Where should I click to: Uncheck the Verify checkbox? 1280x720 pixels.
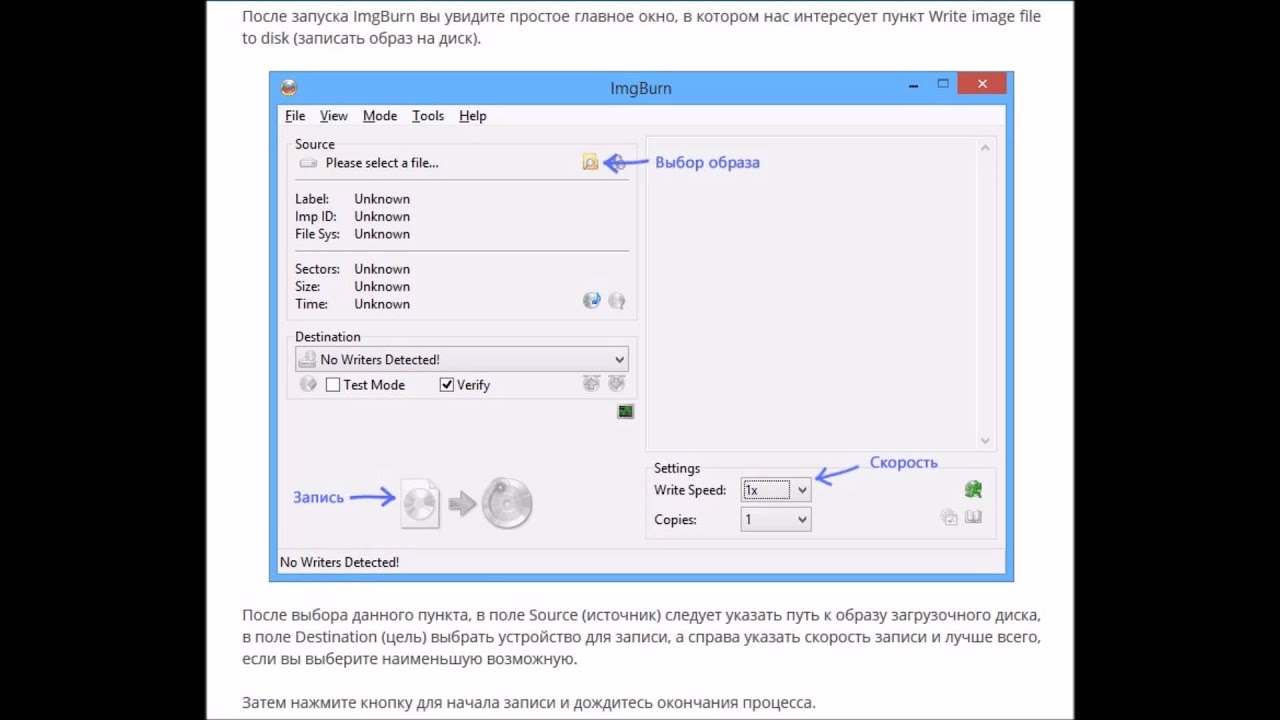point(447,385)
